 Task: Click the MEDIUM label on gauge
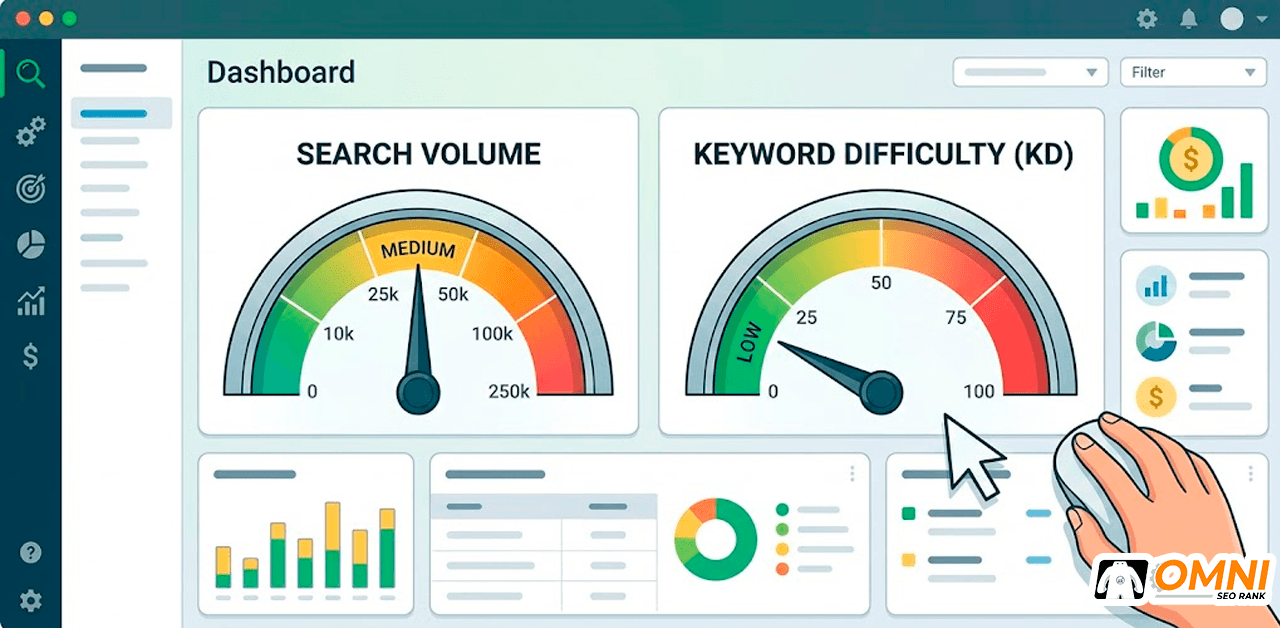click(418, 250)
